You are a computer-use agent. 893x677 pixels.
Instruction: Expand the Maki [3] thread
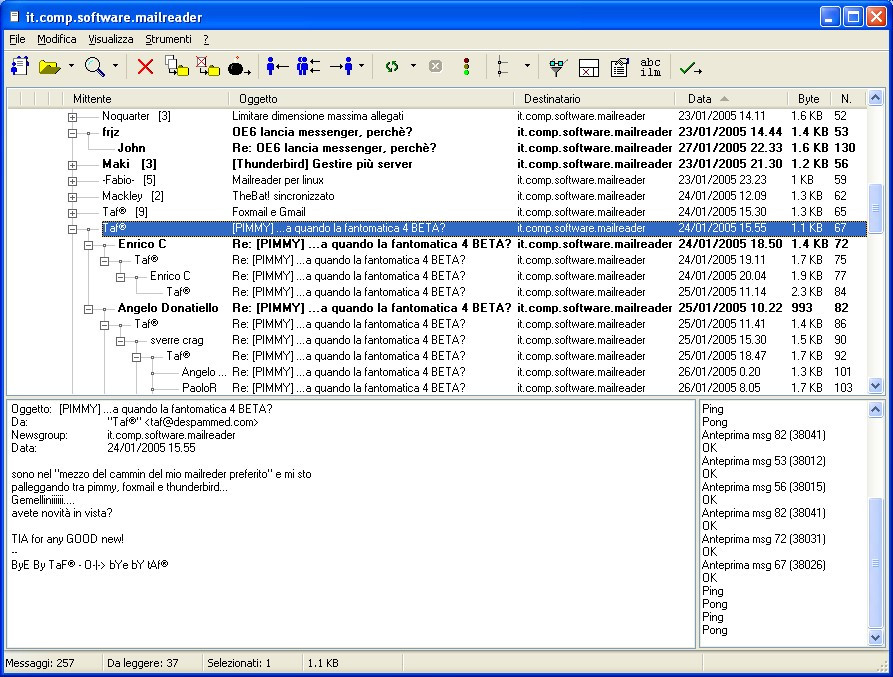tap(72, 165)
